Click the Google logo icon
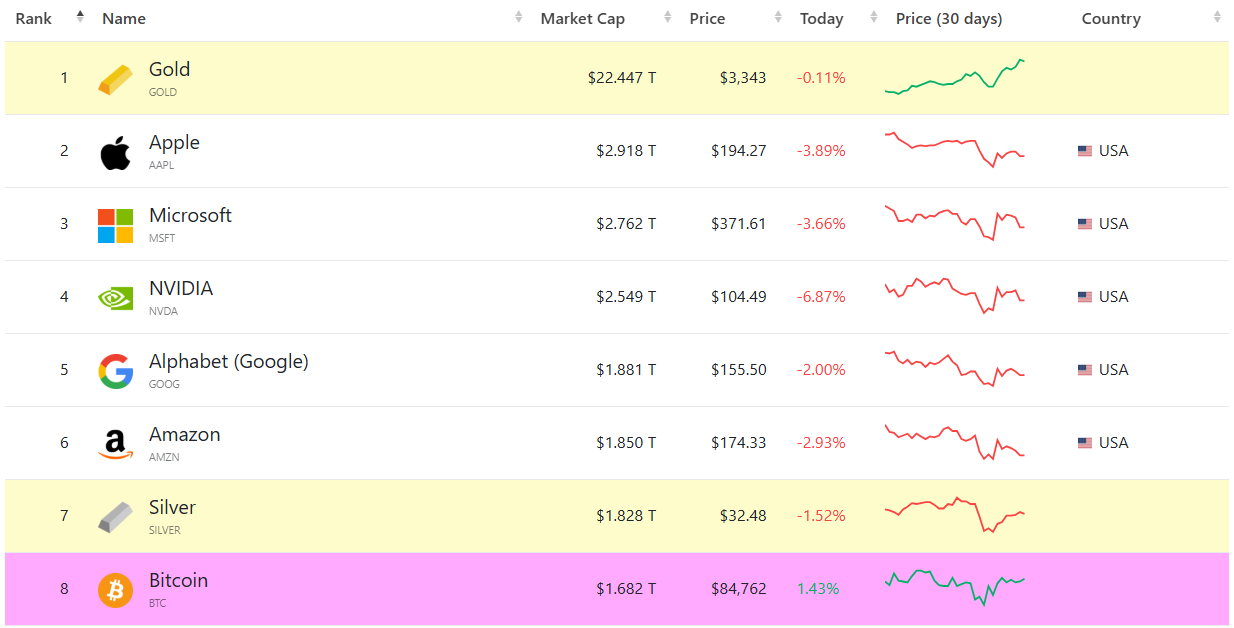Screen dimensions: 1234x628 (115, 371)
